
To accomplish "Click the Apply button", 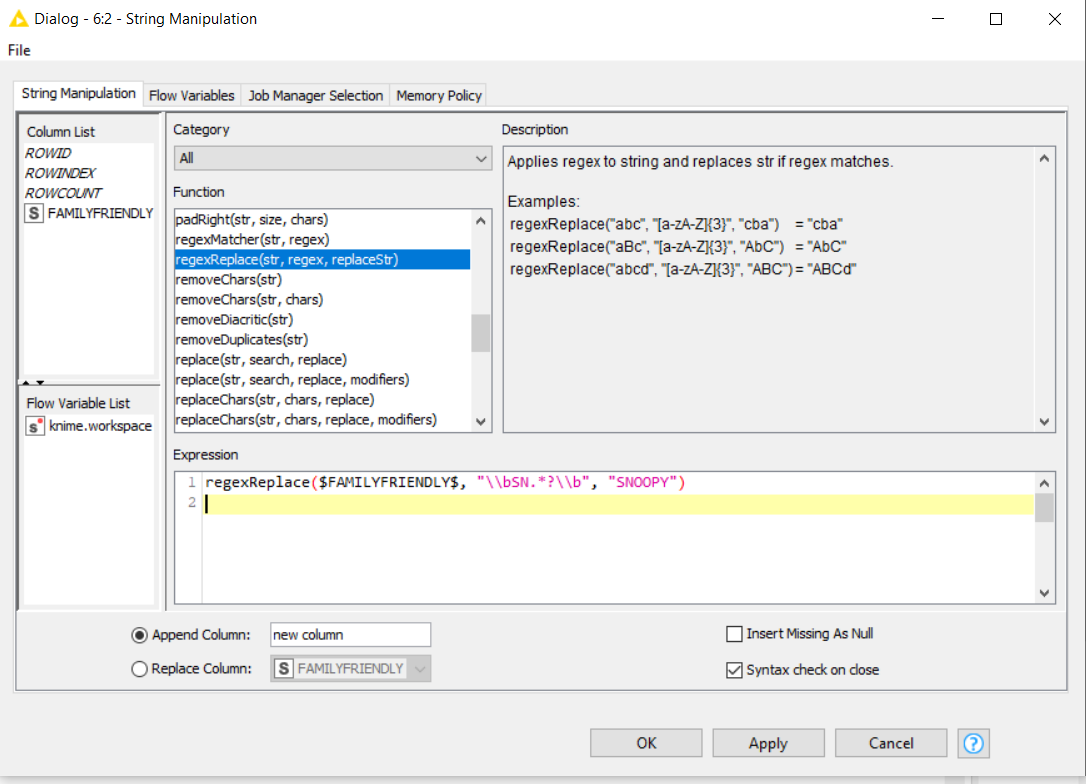I will pyautogui.click(x=768, y=743).
